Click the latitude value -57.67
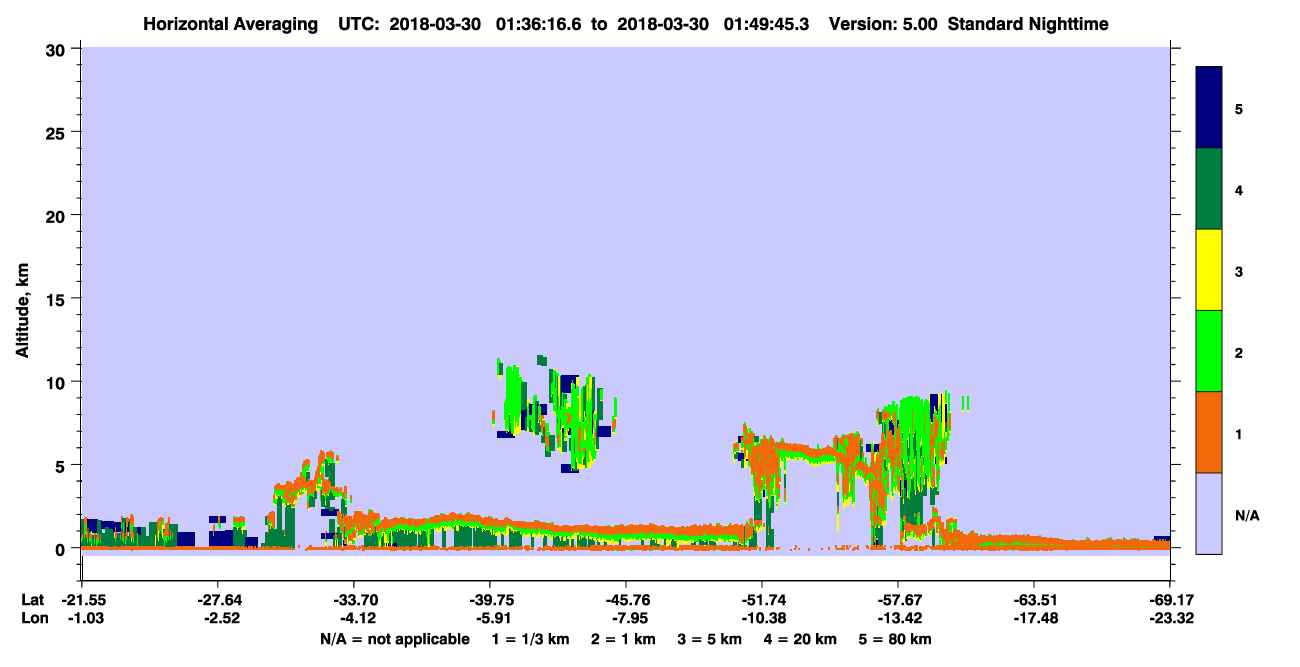This screenshot has height=667, width=1300. (898, 600)
